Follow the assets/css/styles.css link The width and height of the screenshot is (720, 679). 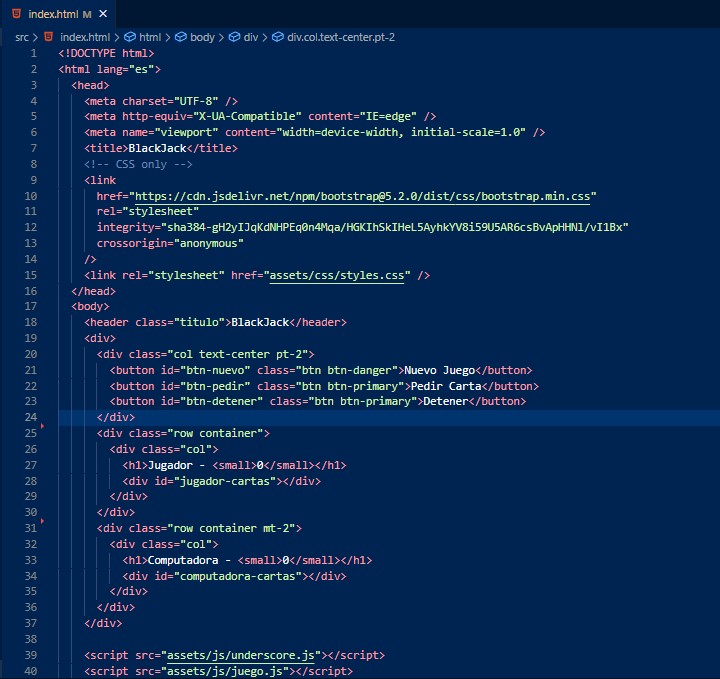337,275
